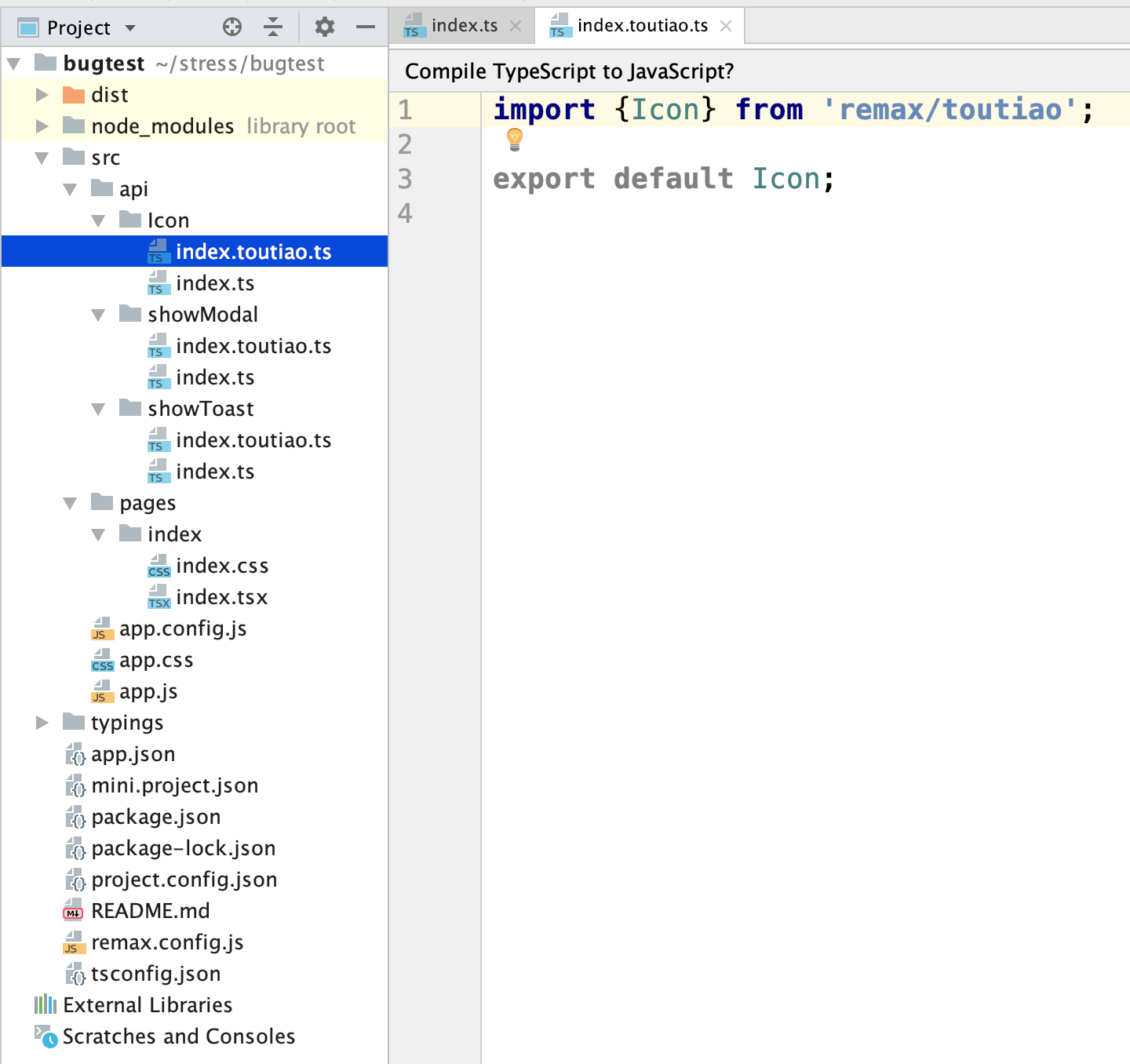
Task: Collapse the showModal folder arrow
Action: pyautogui.click(x=99, y=315)
